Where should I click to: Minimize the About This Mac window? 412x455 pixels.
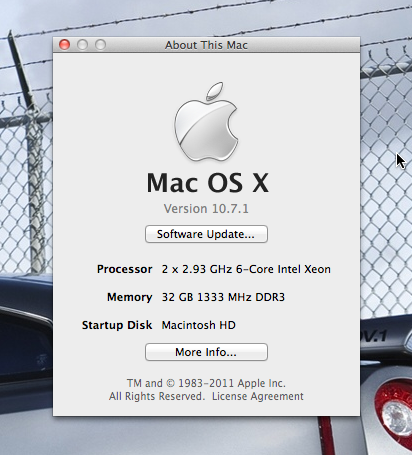pyautogui.click(x=82, y=45)
